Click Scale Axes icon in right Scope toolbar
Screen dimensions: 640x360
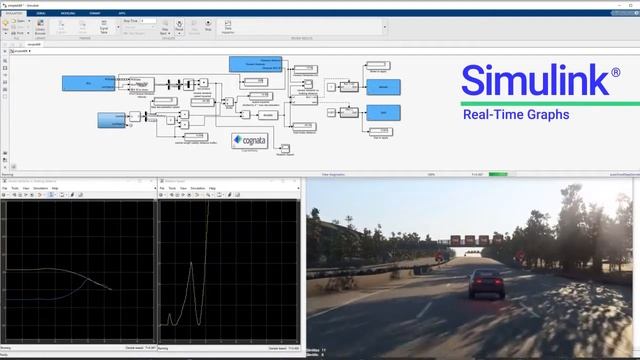tap(219, 195)
